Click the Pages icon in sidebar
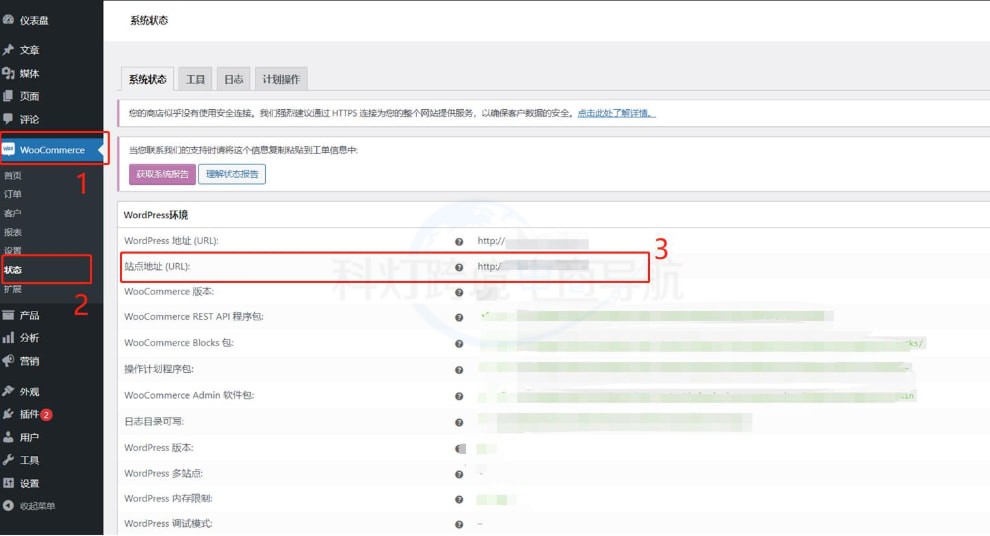 (x=9, y=96)
